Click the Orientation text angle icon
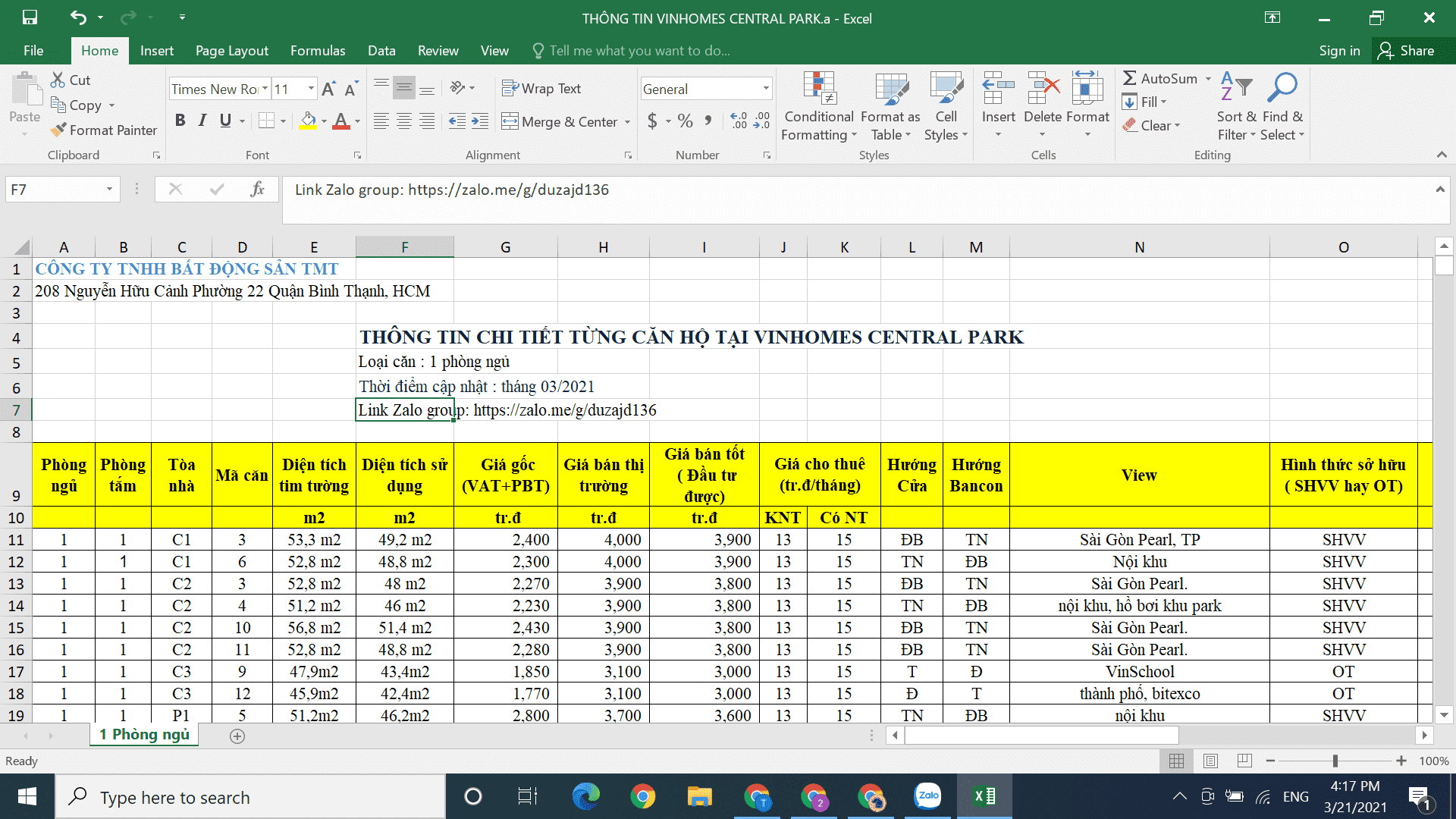Screen dimensions: 1456x819 457,87
